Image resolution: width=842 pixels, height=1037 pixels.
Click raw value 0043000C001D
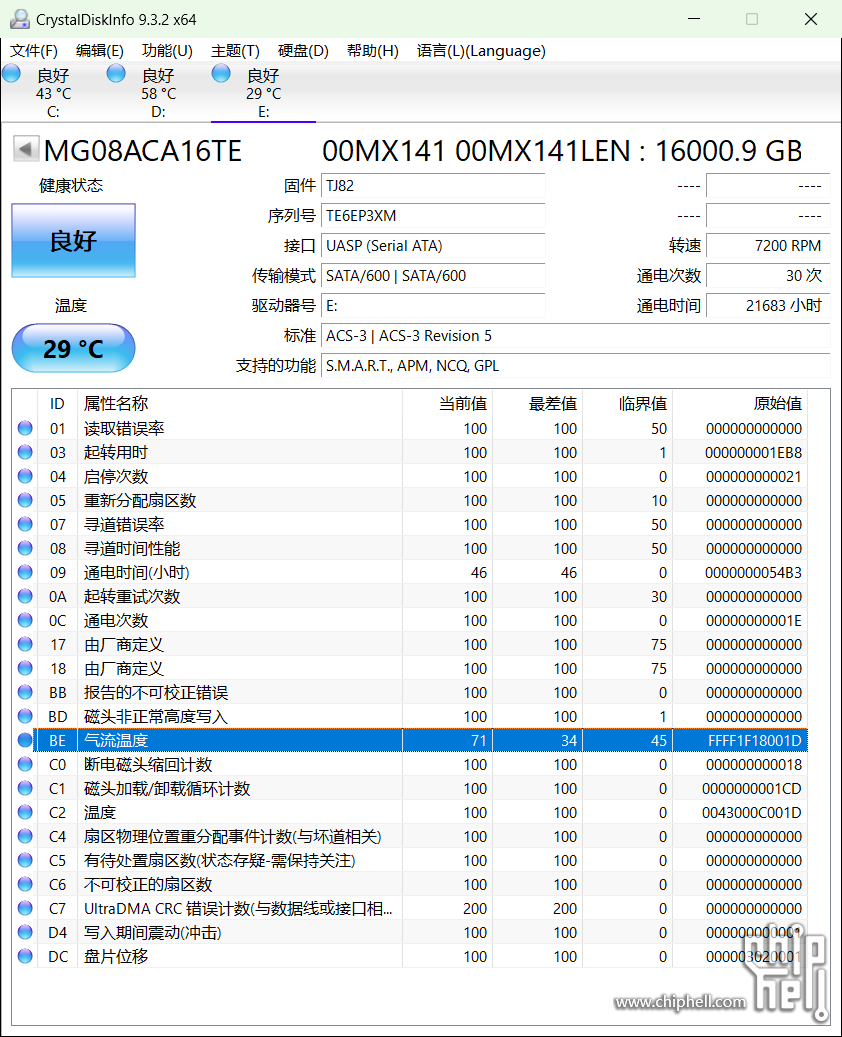click(752, 813)
